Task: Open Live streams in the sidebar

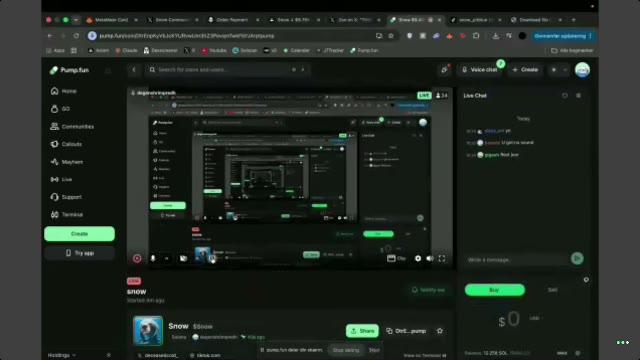Action: tap(61, 180)
